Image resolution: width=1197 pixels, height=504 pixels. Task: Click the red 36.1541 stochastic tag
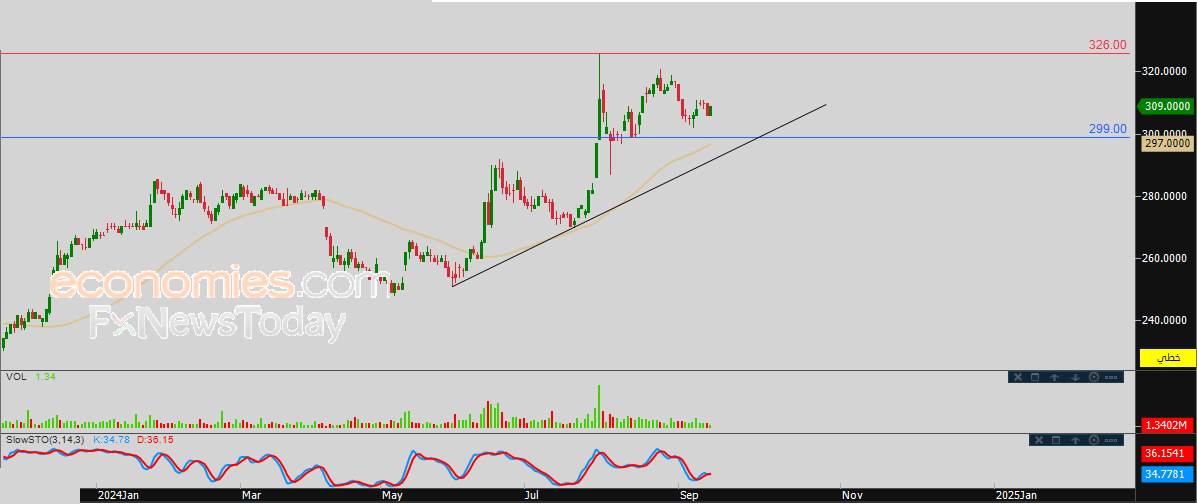[x=1168, y=454]
